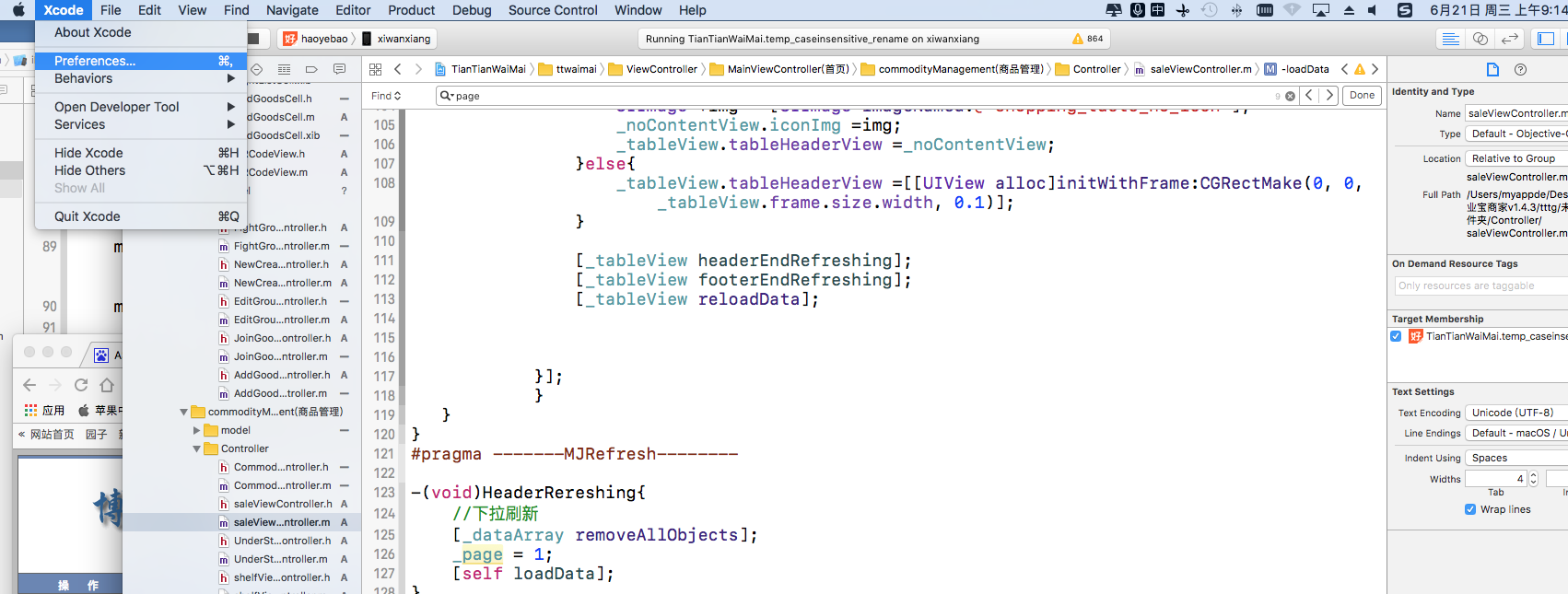1568x594 pixels.
Task: Click TianTianWaiMai project in jump bar
Action: tap(481, 69)
